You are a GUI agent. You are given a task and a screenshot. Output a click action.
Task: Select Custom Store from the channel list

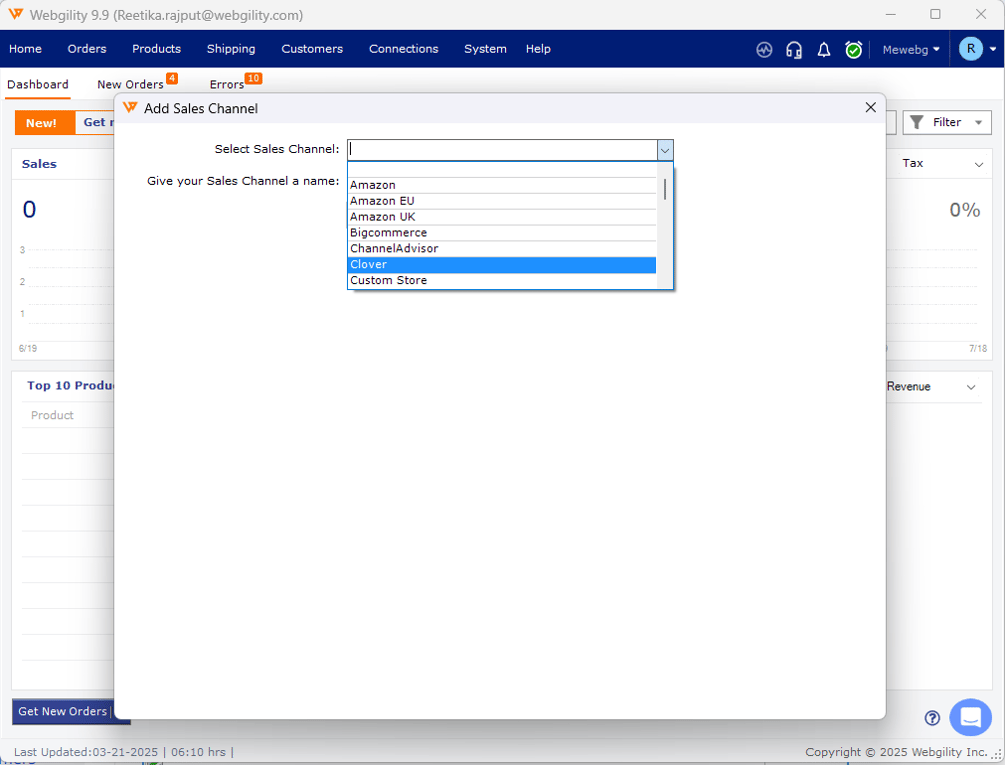(x=502, y=281)
